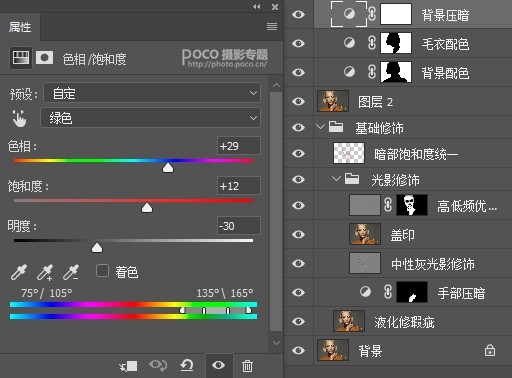Click the 高低频优... layer name

coord(467,206)
